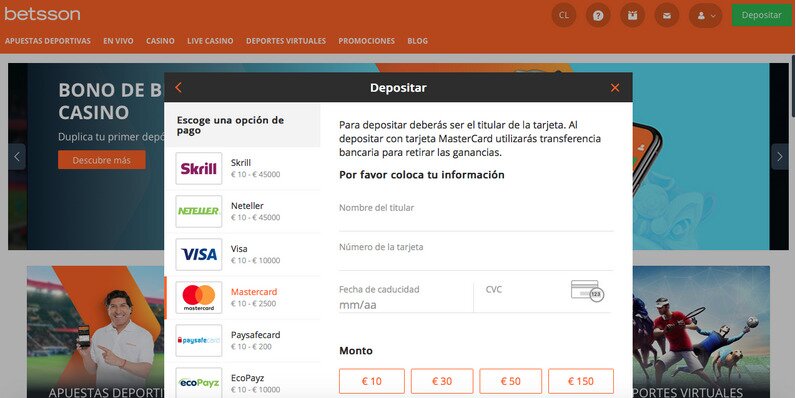Viewport: 796px width, 398px height.
Task: Show next banner slide arrow
Action: [x=780, y=157]
